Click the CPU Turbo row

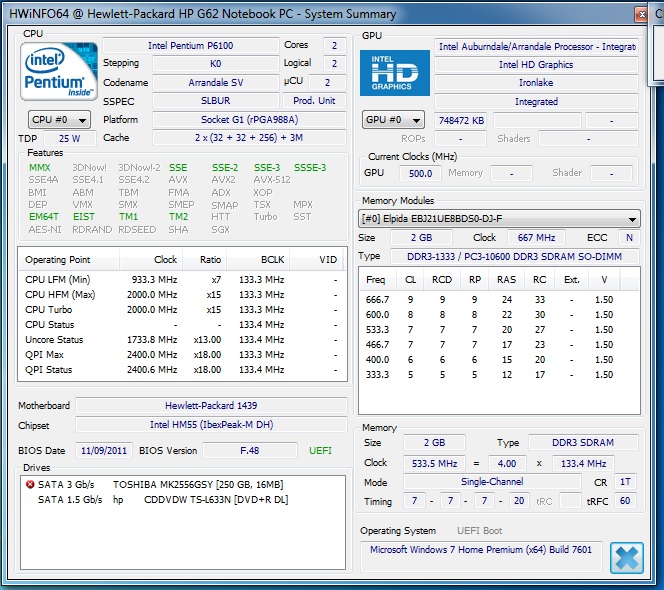tap(182, 310)
